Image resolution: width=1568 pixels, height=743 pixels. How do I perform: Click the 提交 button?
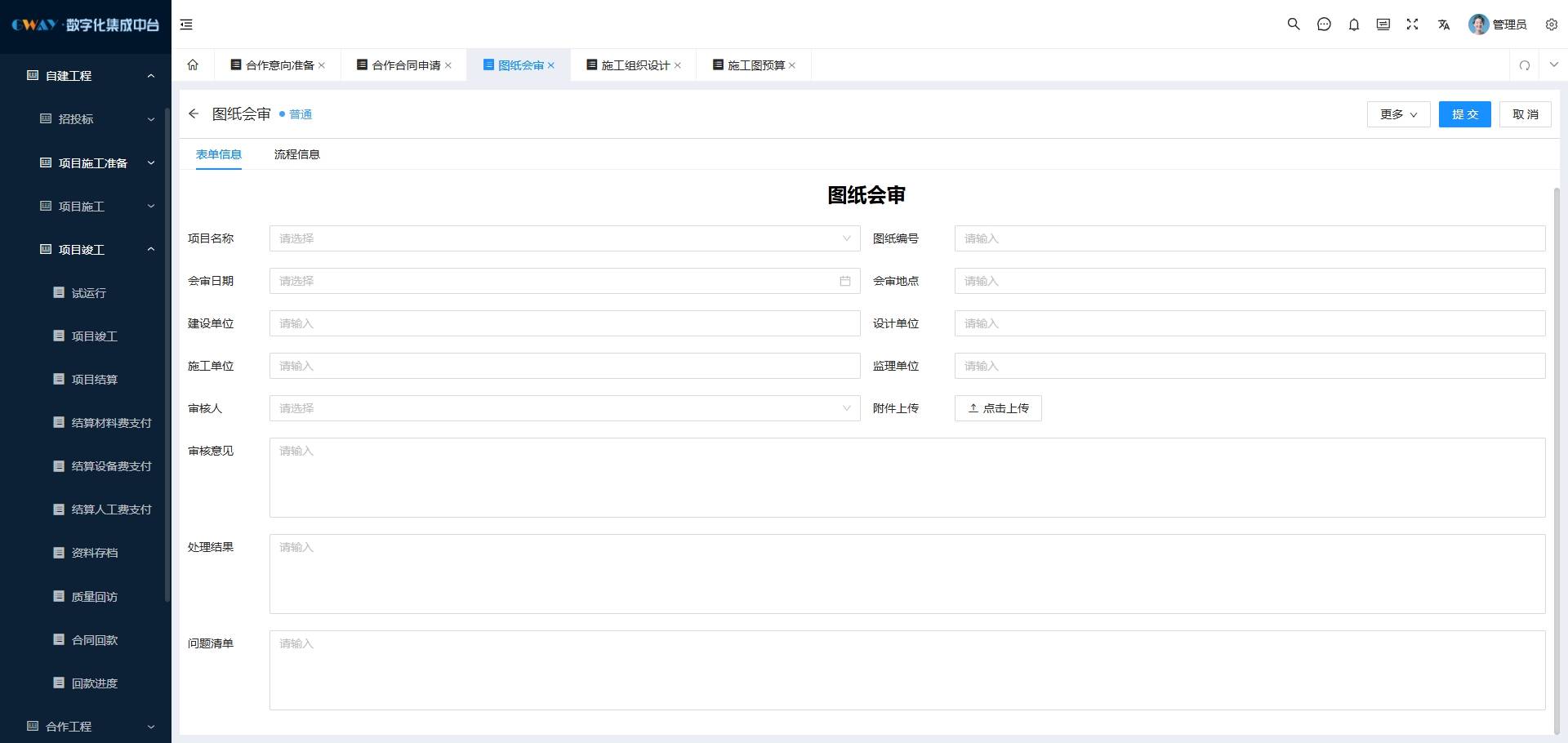[x=1464, y=114]
